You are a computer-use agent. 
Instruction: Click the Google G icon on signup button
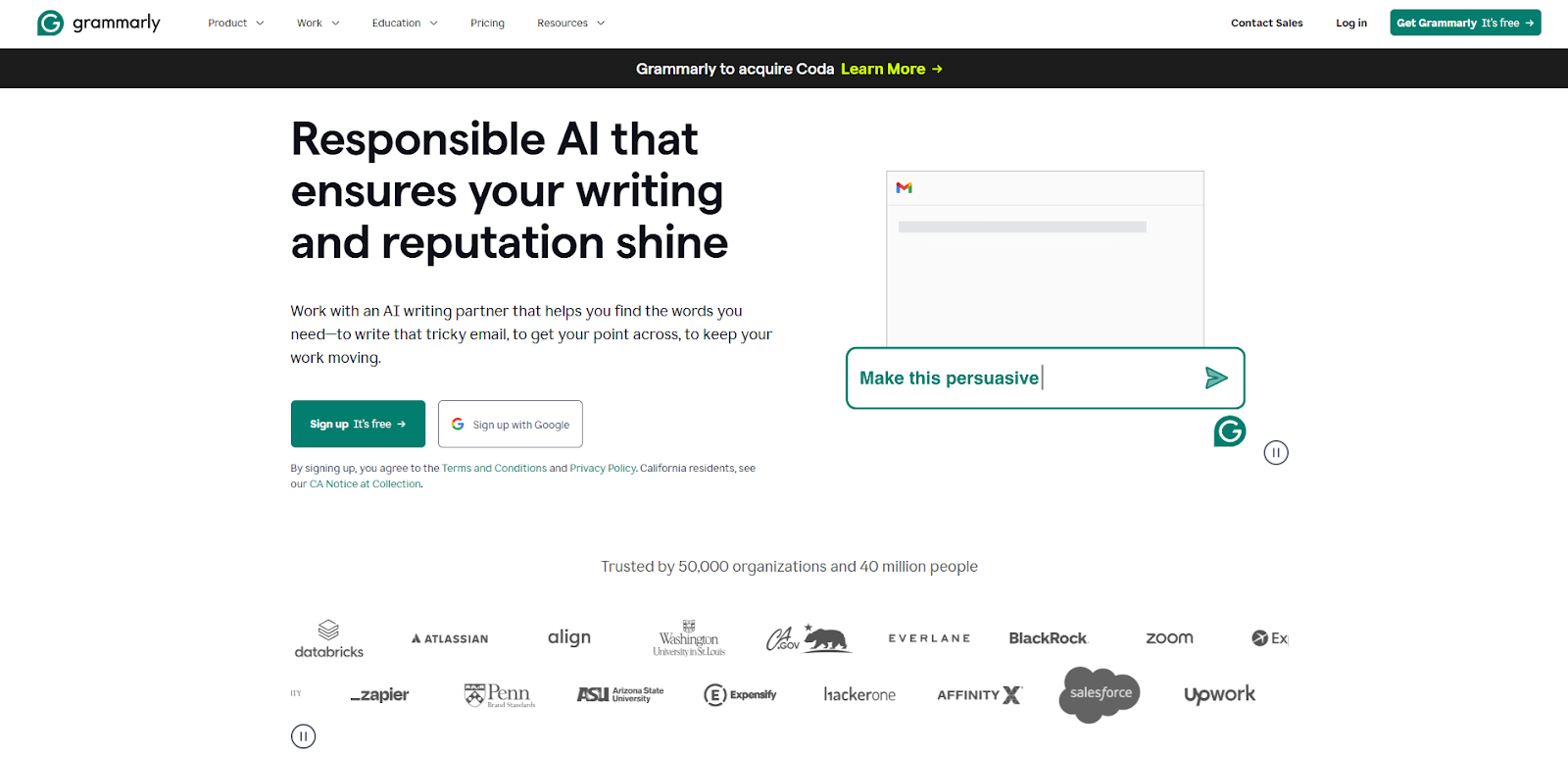(458, 424)
